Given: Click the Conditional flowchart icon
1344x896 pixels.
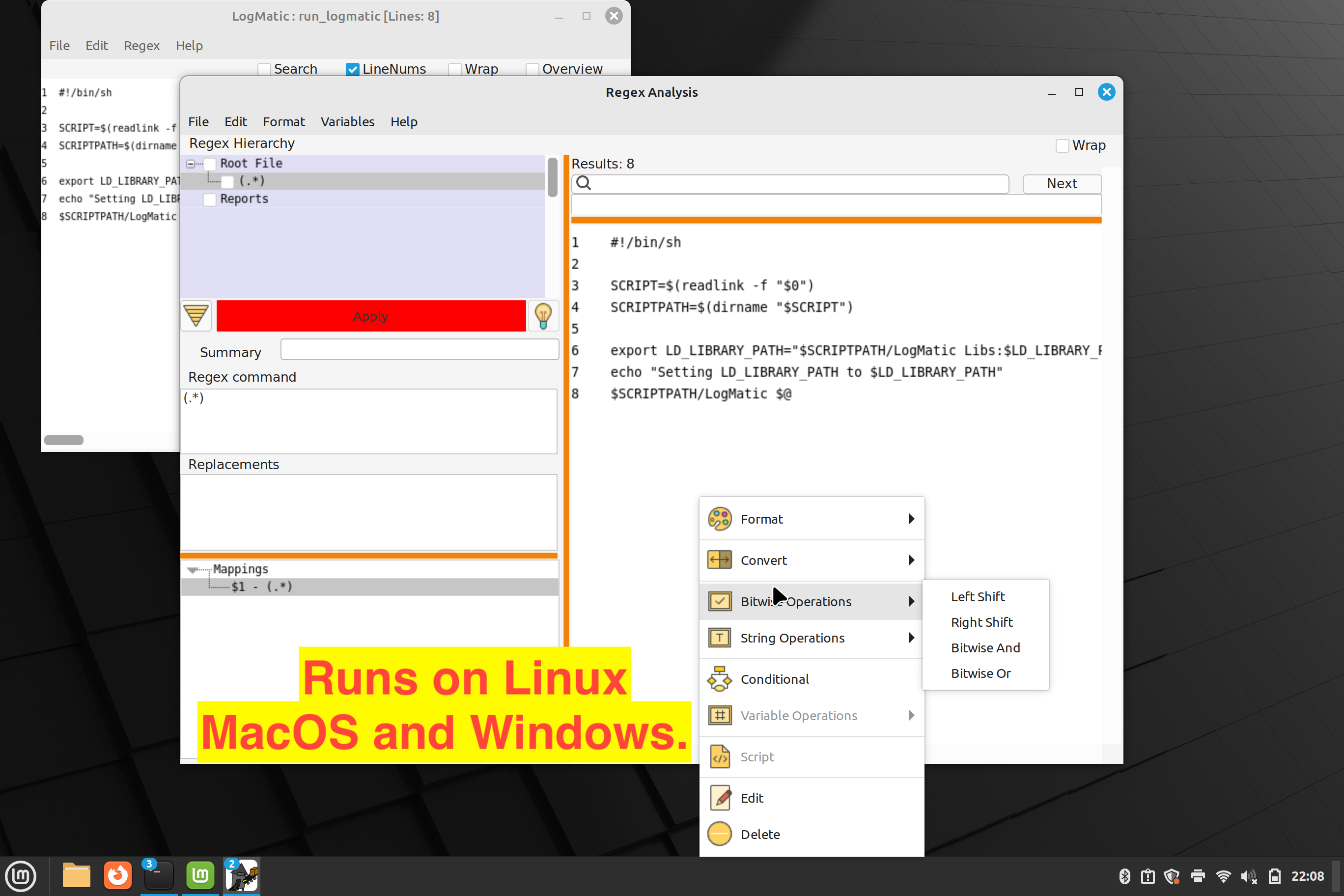Looking at the screenshot, I should (720, 679).
